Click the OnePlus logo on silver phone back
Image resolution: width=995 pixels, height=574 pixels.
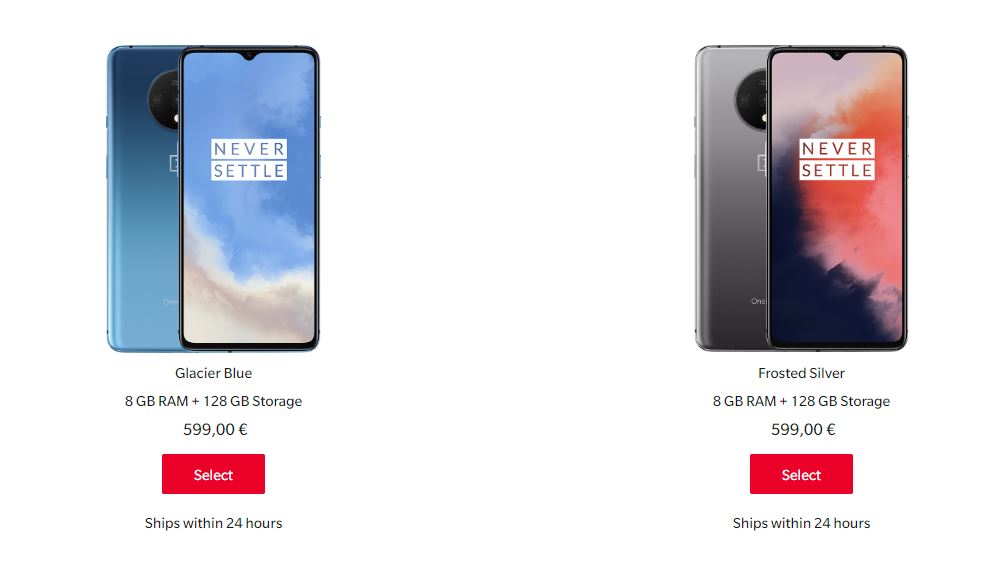pos(762,163)
